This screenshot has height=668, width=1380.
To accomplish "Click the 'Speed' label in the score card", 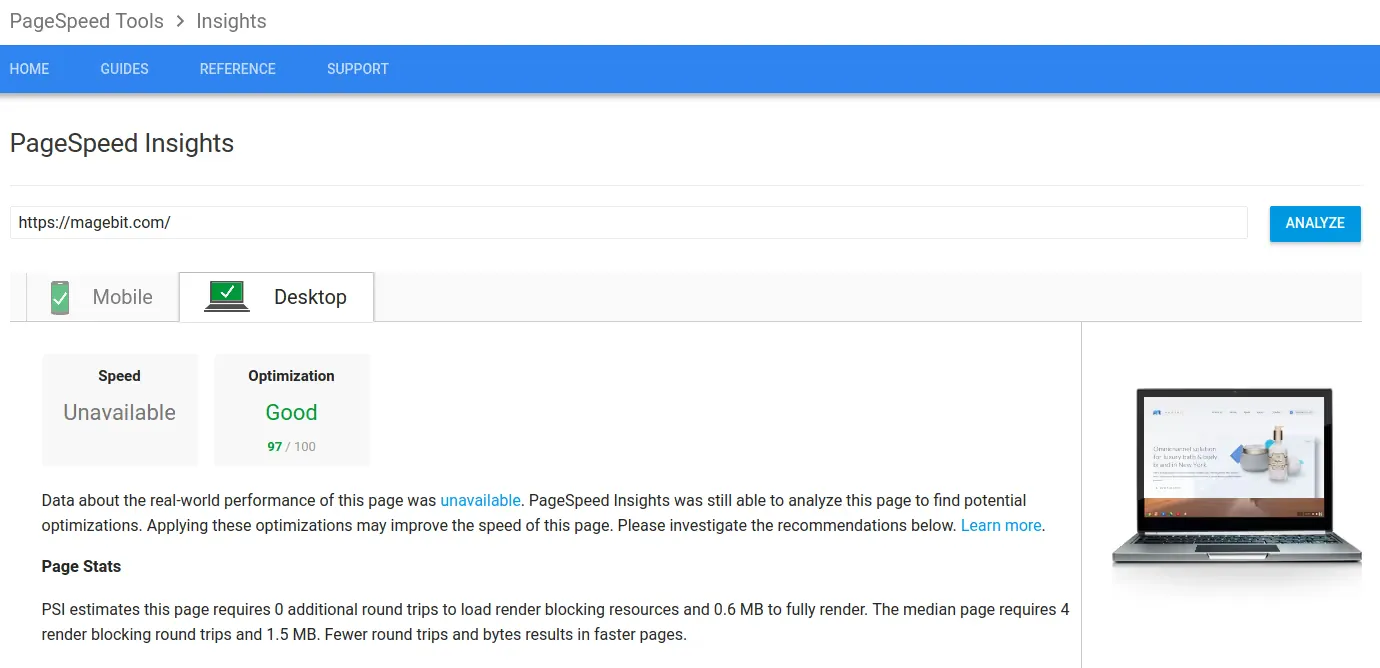I will pos(119,376).
